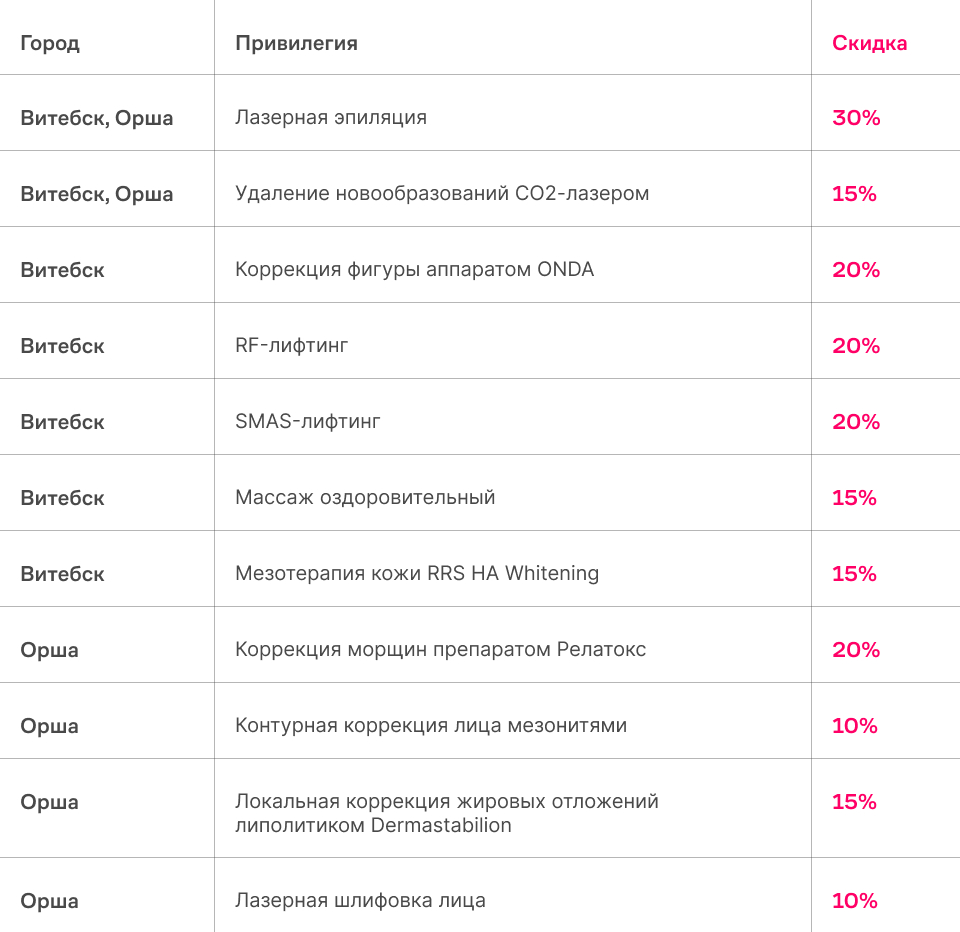
Task: Click "Коррекция фигуры аппаратом ONDA" cell
Action: pos(414,270)
